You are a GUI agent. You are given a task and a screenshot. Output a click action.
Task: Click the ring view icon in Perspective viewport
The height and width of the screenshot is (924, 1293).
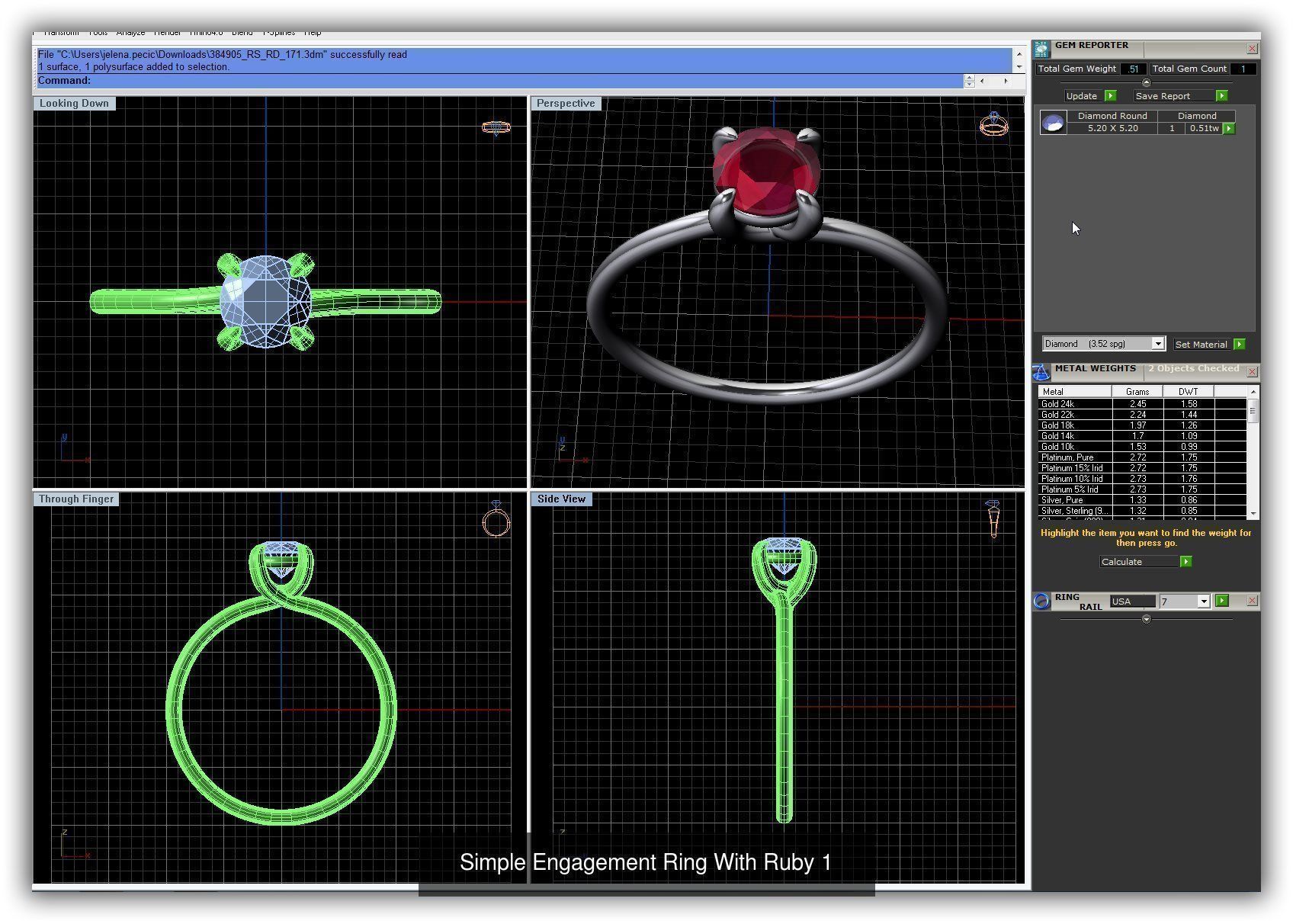(993, 124)
